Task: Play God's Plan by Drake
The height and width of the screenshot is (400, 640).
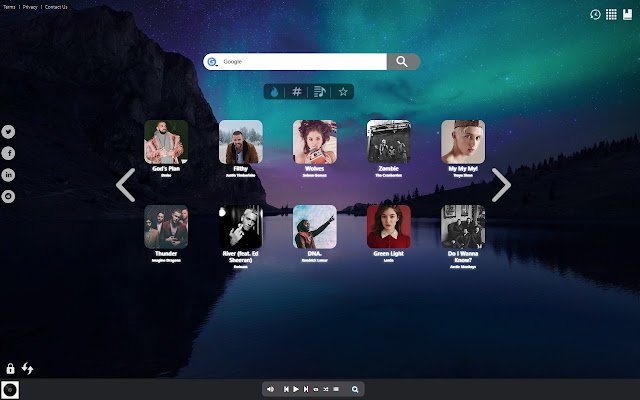Action: click(166, 142)
